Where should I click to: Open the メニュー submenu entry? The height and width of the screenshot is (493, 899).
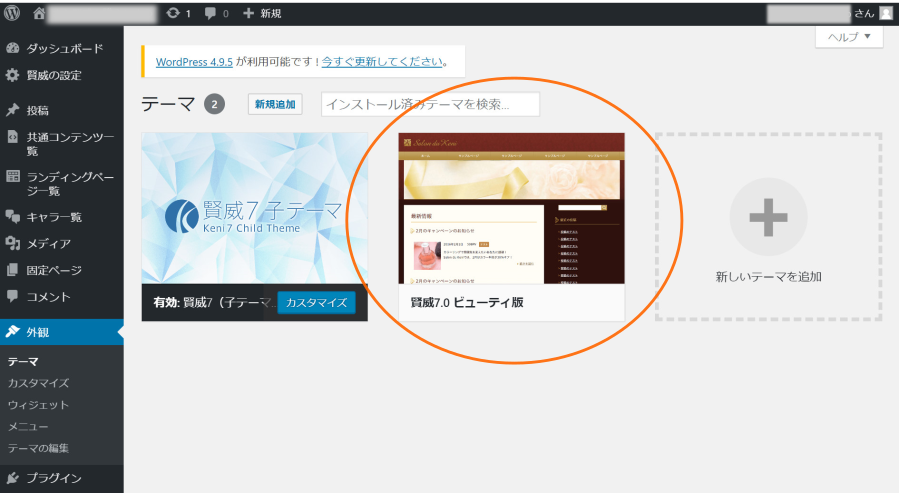point(28,427)
